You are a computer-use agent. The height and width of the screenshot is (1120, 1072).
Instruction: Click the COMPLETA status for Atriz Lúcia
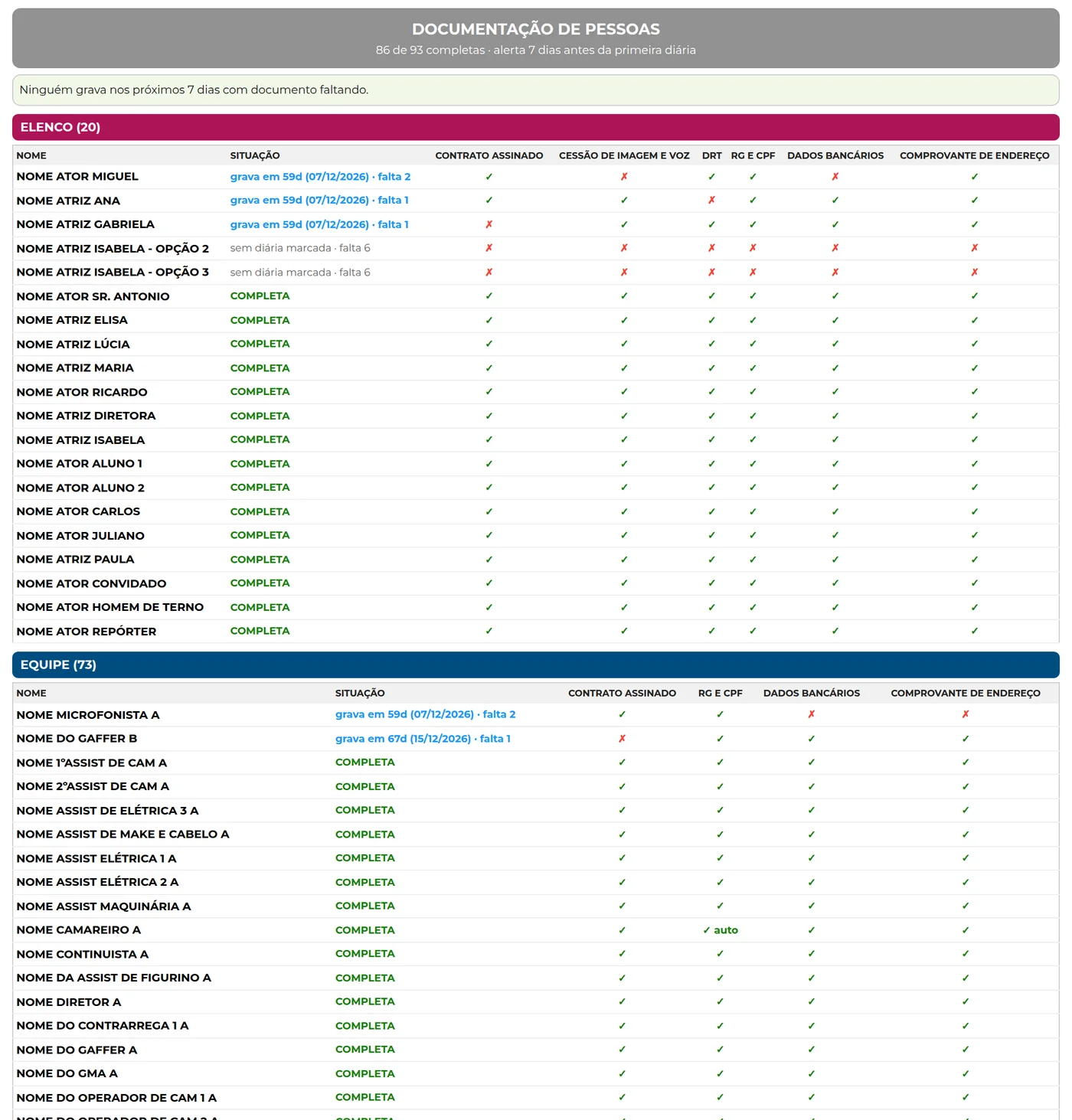[260, 344]
